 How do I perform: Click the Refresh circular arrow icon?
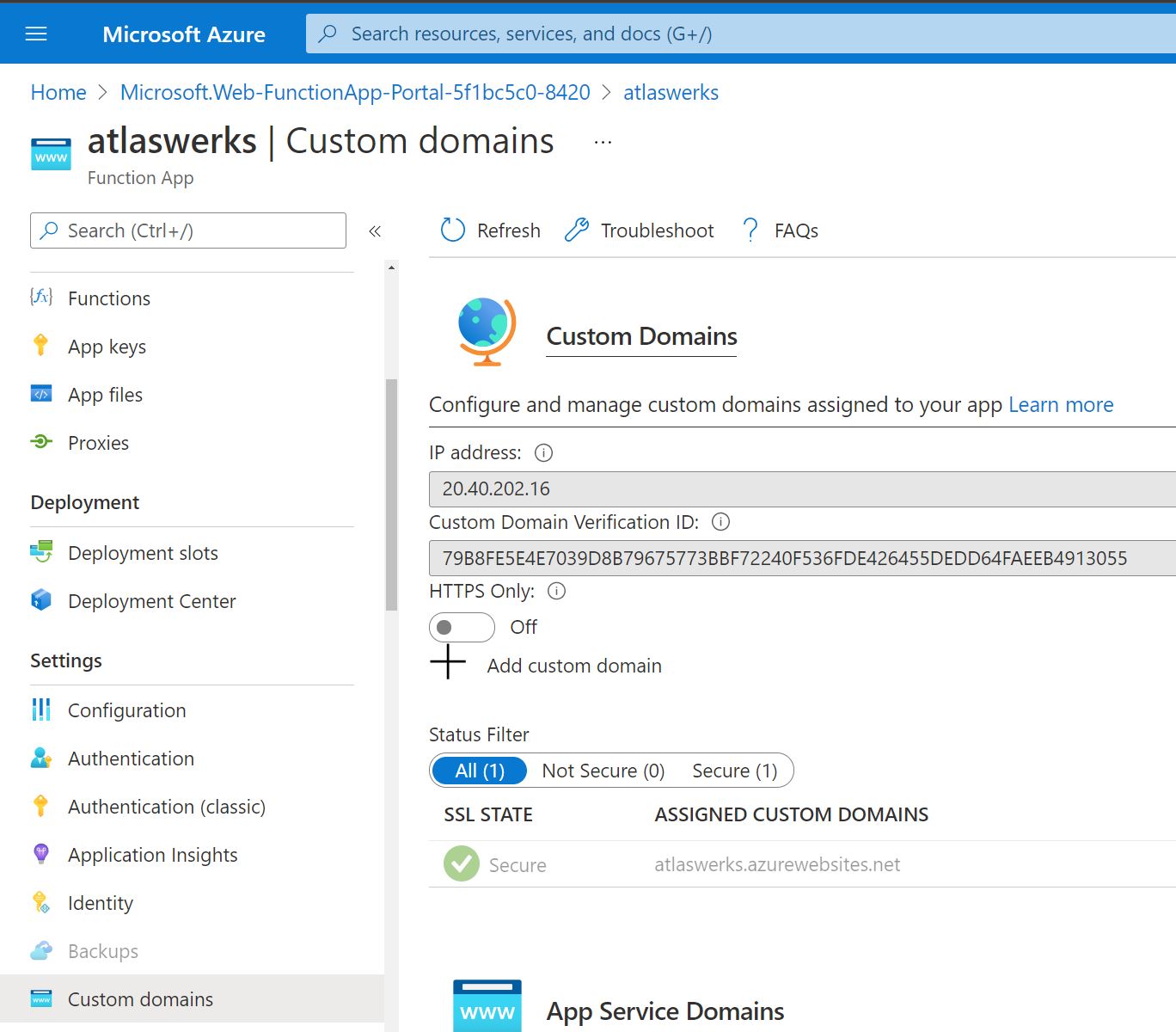tap(452, 230)
